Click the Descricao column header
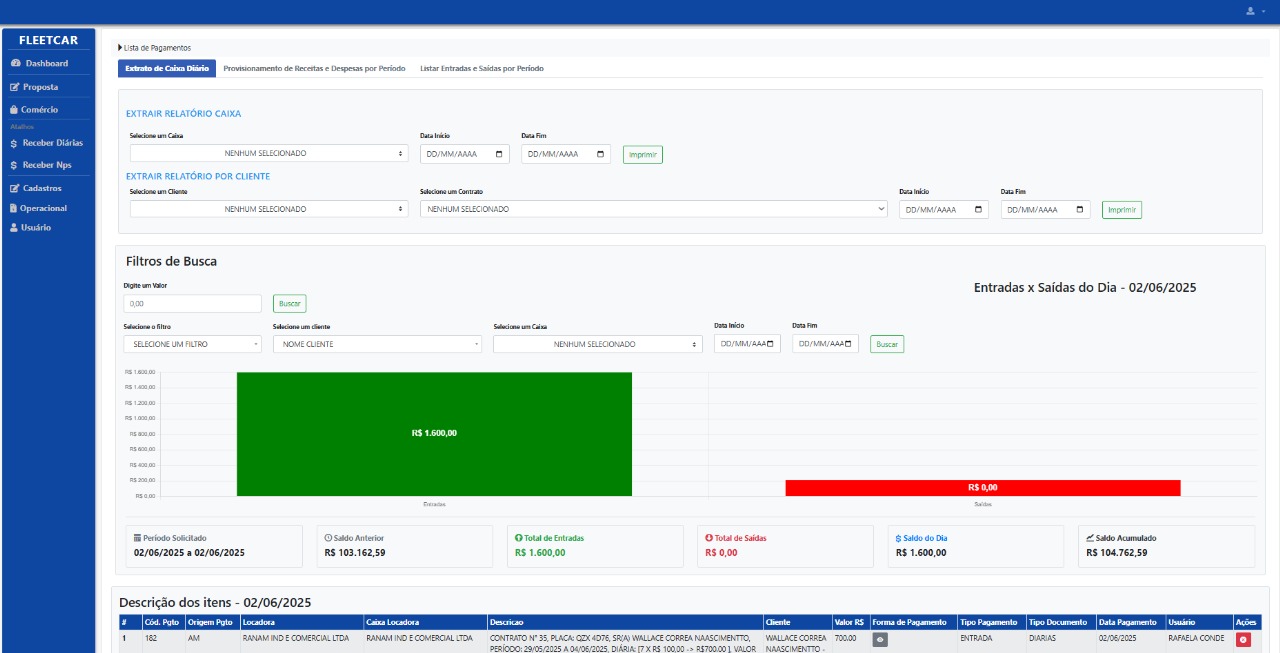 pyautogui.click(x=624, y=622)
